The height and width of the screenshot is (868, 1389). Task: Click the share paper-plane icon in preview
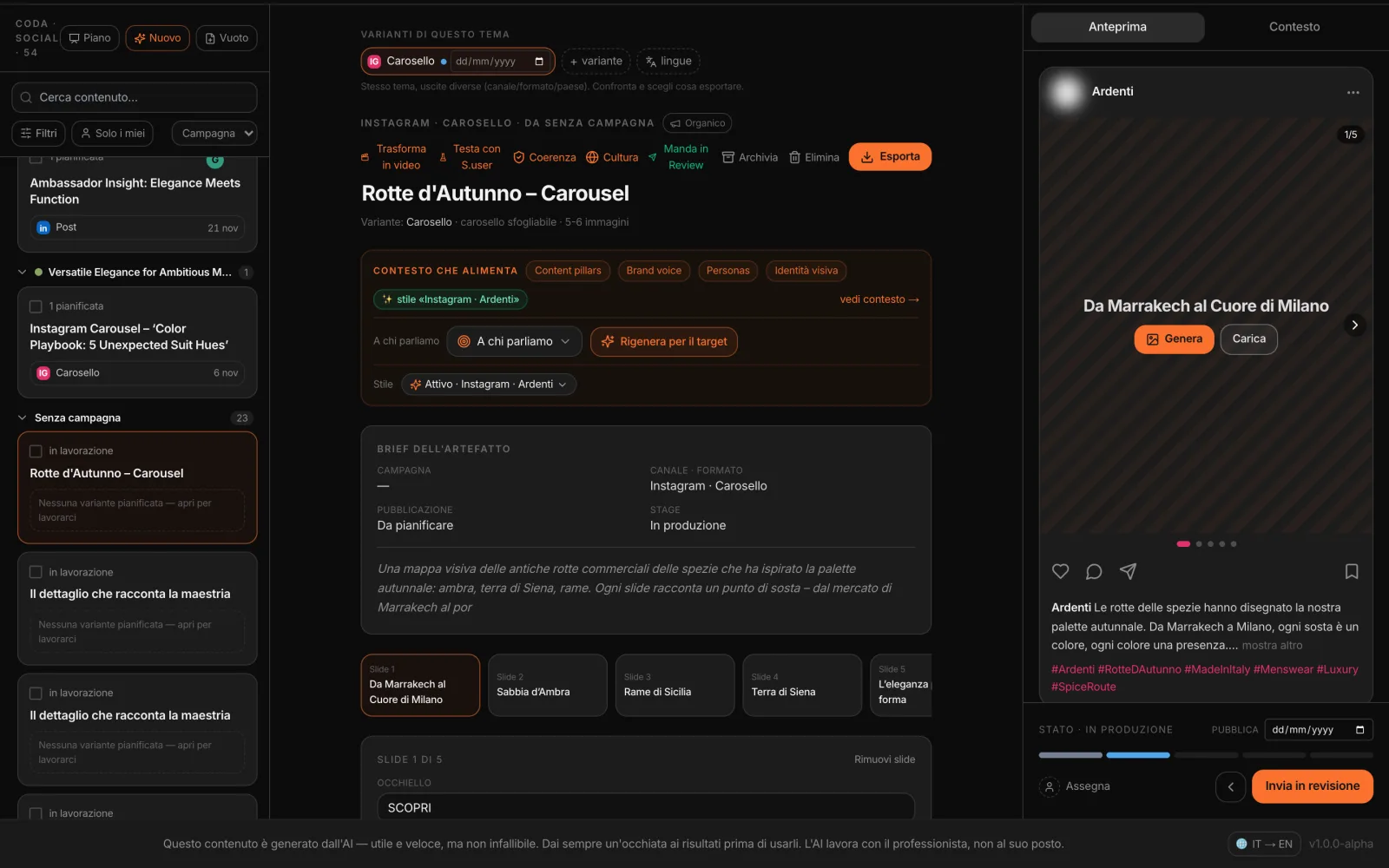(1128, 571)
